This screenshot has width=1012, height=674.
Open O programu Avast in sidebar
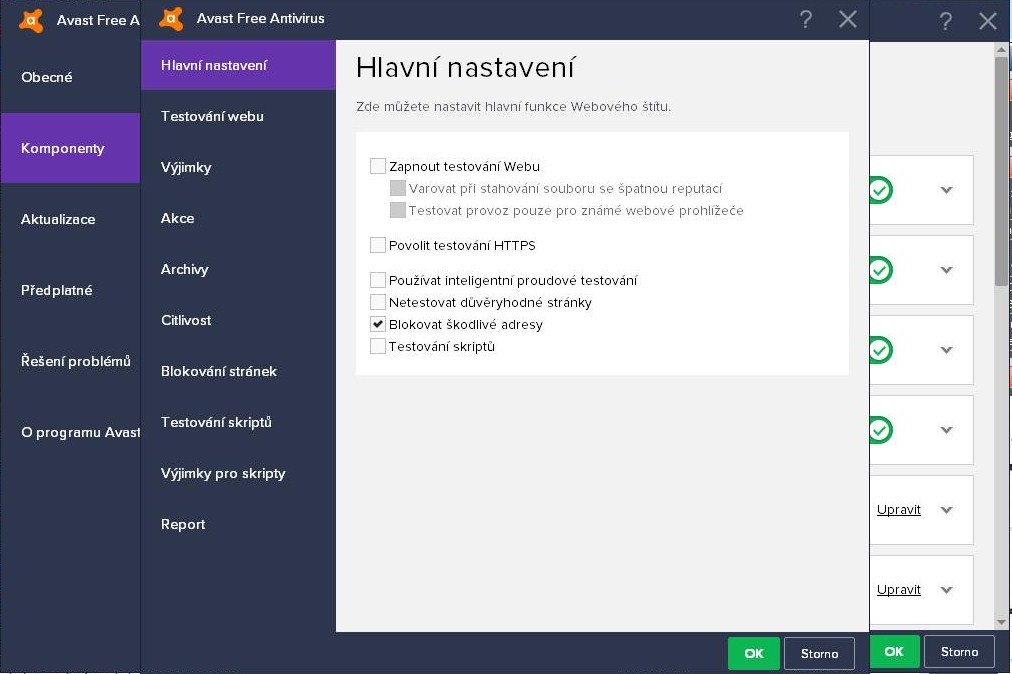(x=70, y=433)
